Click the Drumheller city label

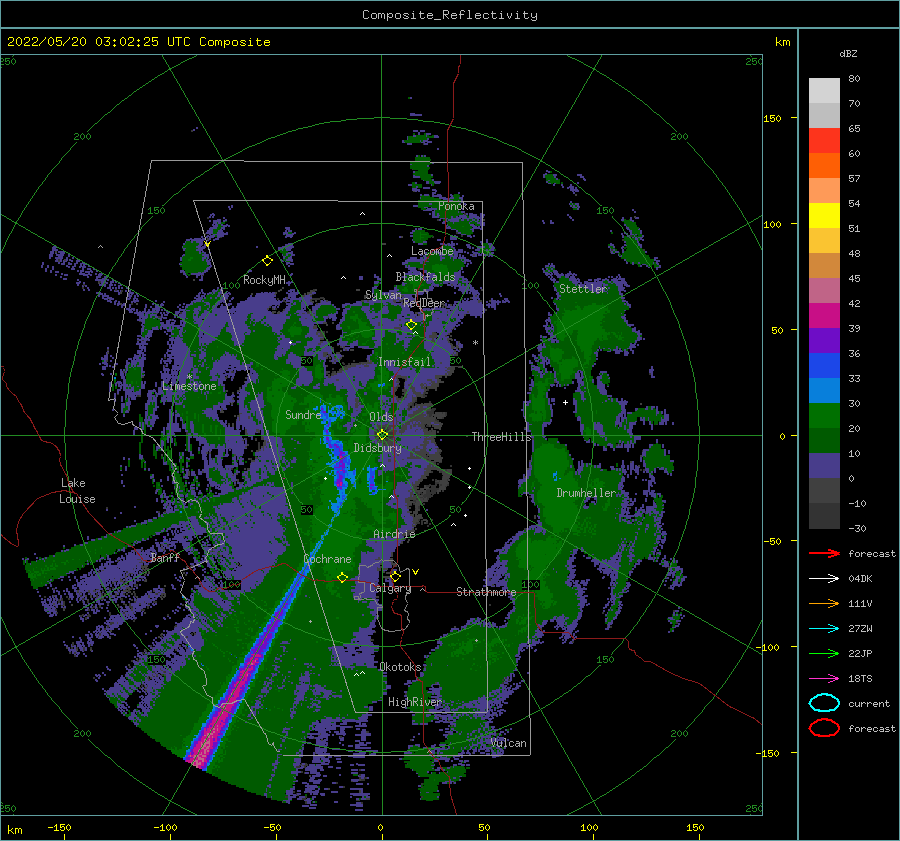[586, 493]
